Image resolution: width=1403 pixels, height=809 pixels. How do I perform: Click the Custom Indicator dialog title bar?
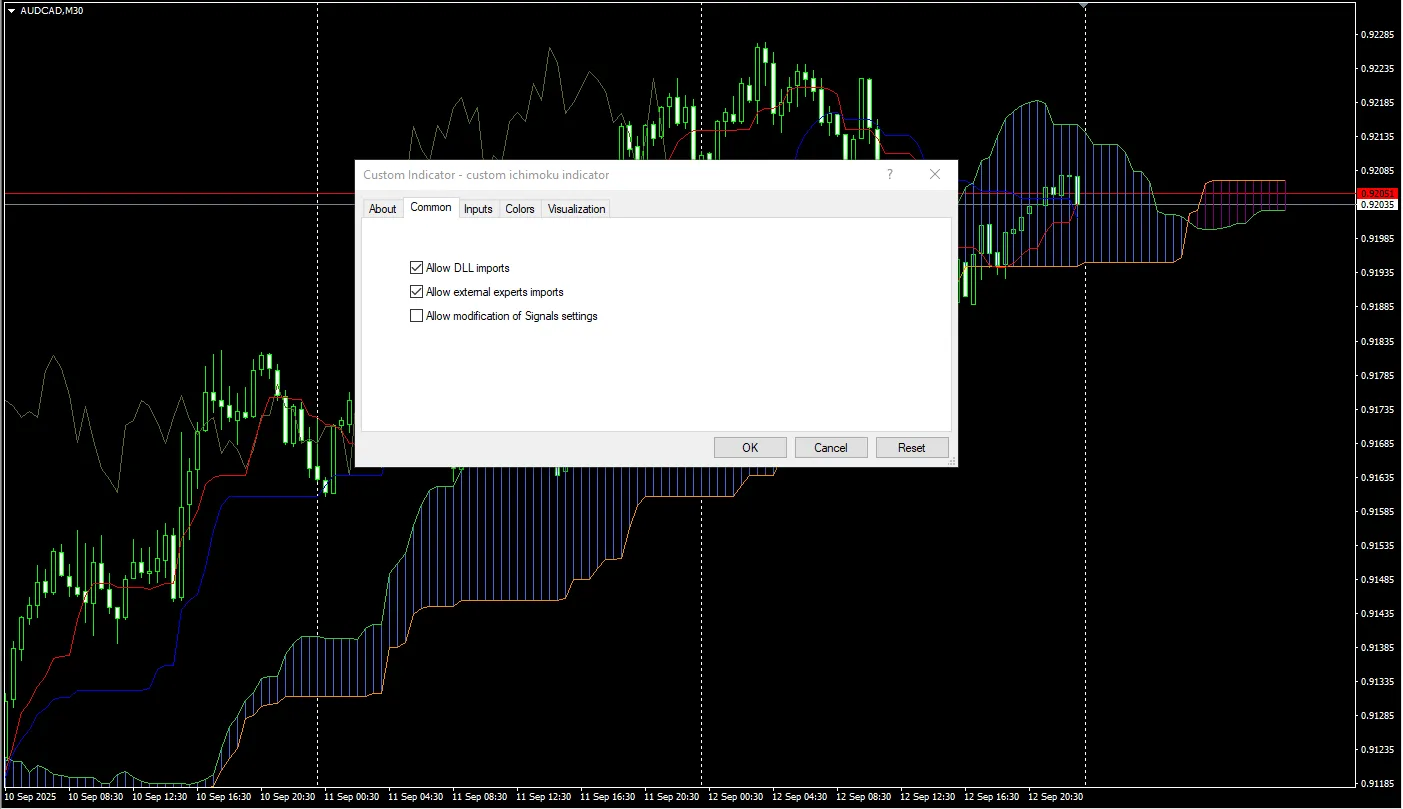pos(600,174)
